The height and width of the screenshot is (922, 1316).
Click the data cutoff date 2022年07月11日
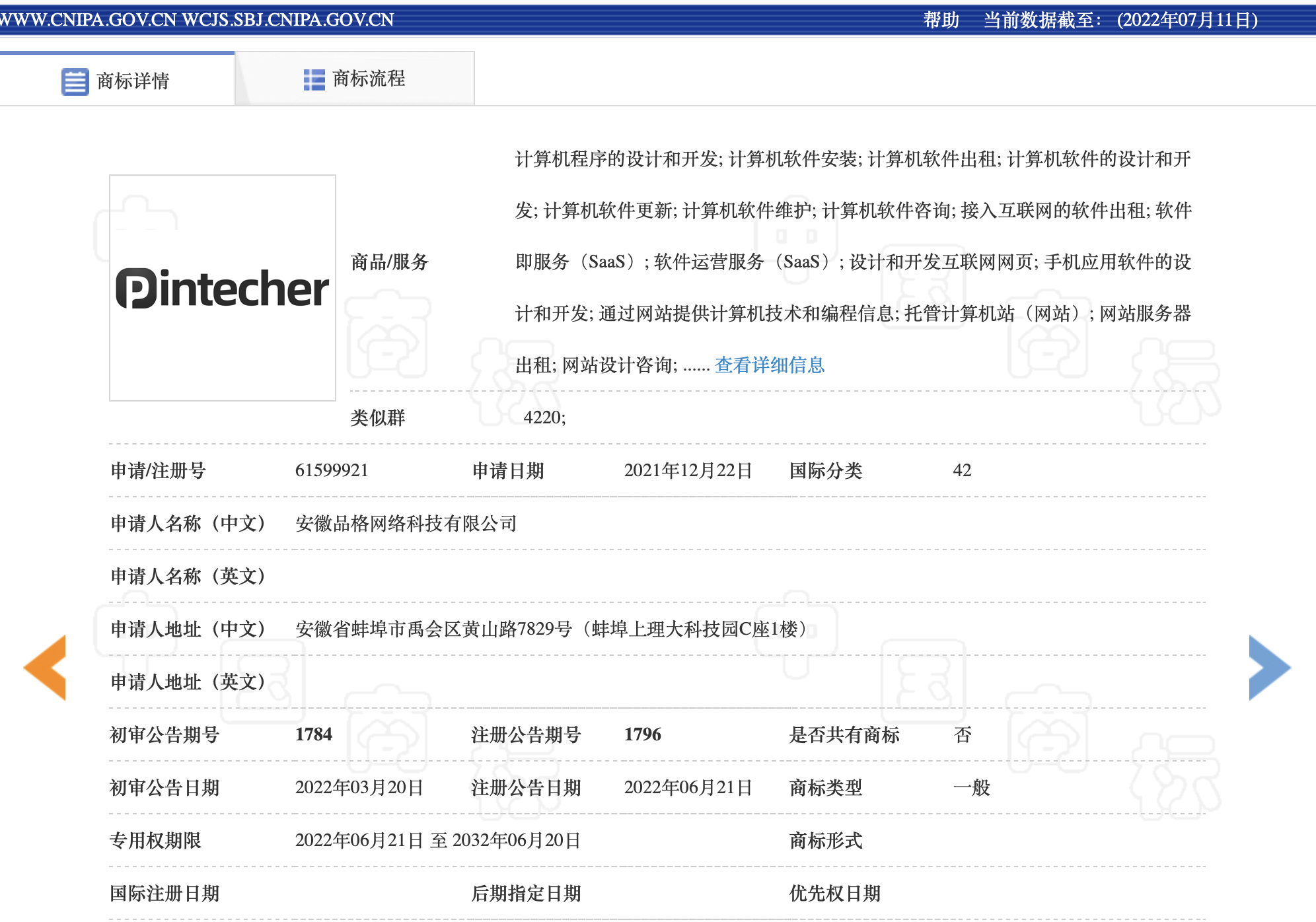click(1187, 20)
